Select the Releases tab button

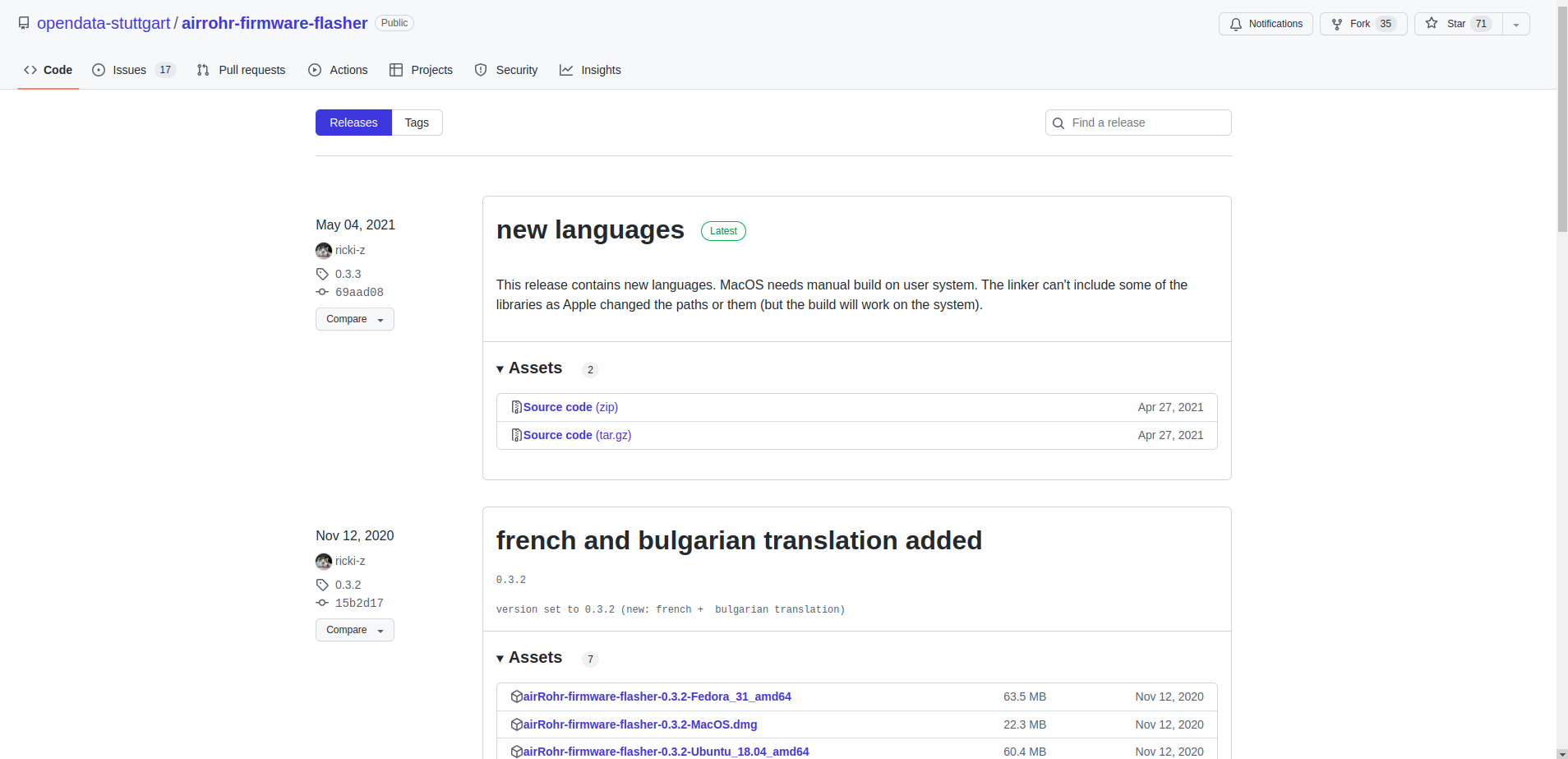point(353,123)
